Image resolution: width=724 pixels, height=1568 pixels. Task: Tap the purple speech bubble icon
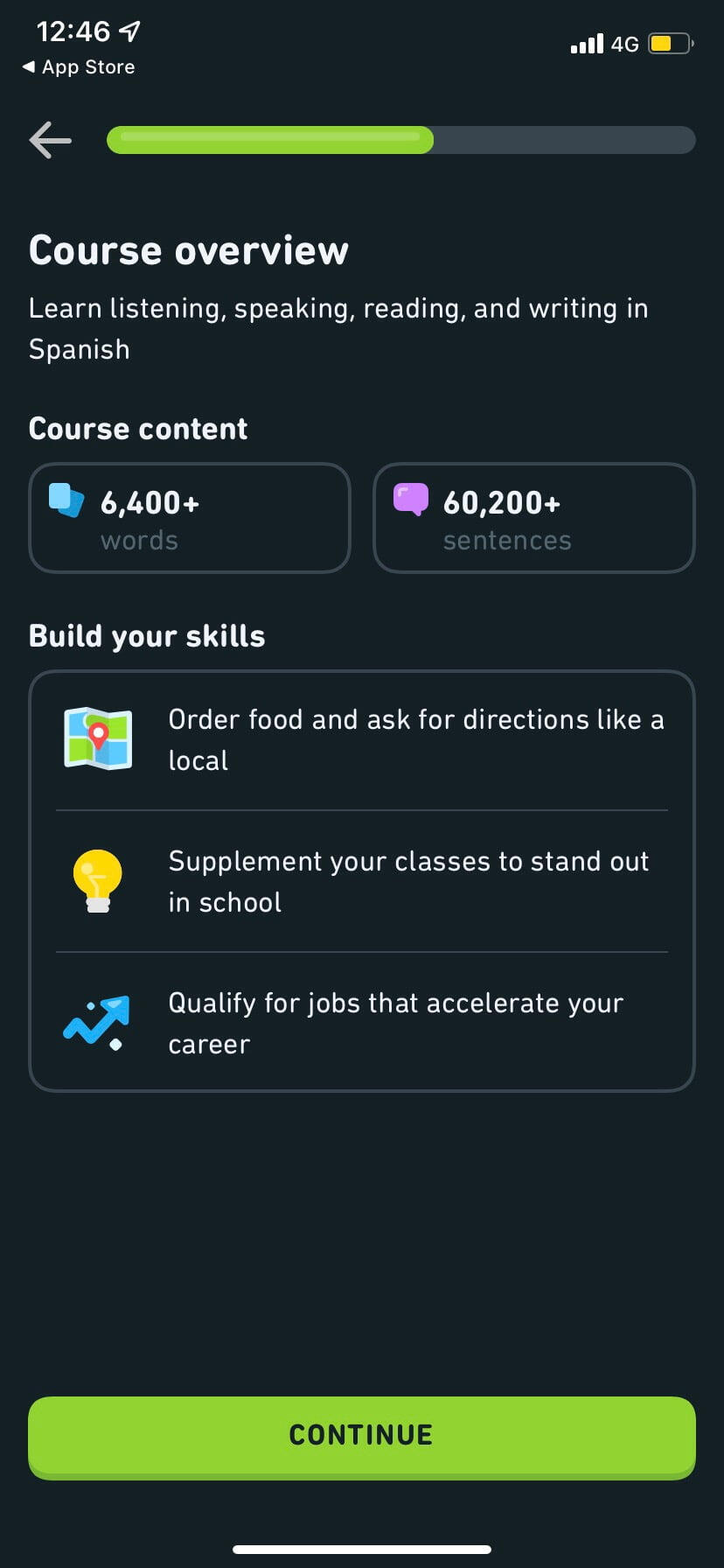tap(411, 499)
